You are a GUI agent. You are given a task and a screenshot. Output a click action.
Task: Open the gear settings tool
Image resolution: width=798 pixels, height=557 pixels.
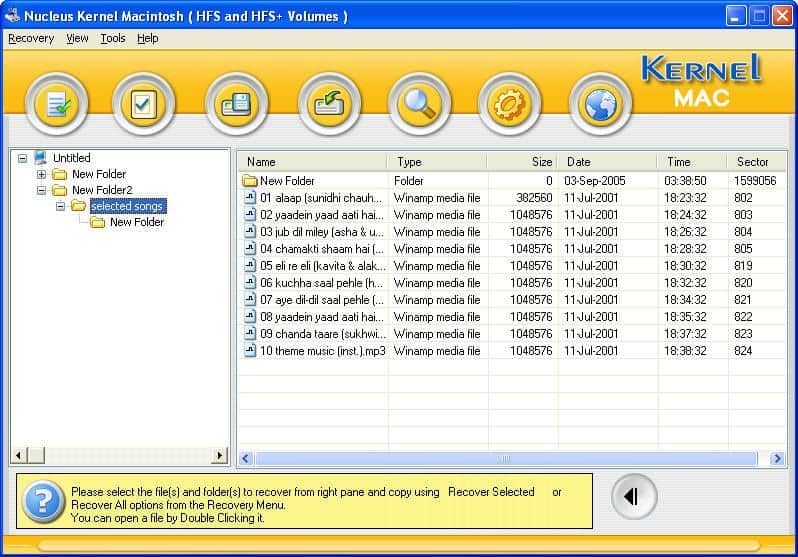(x=509, y=104)
